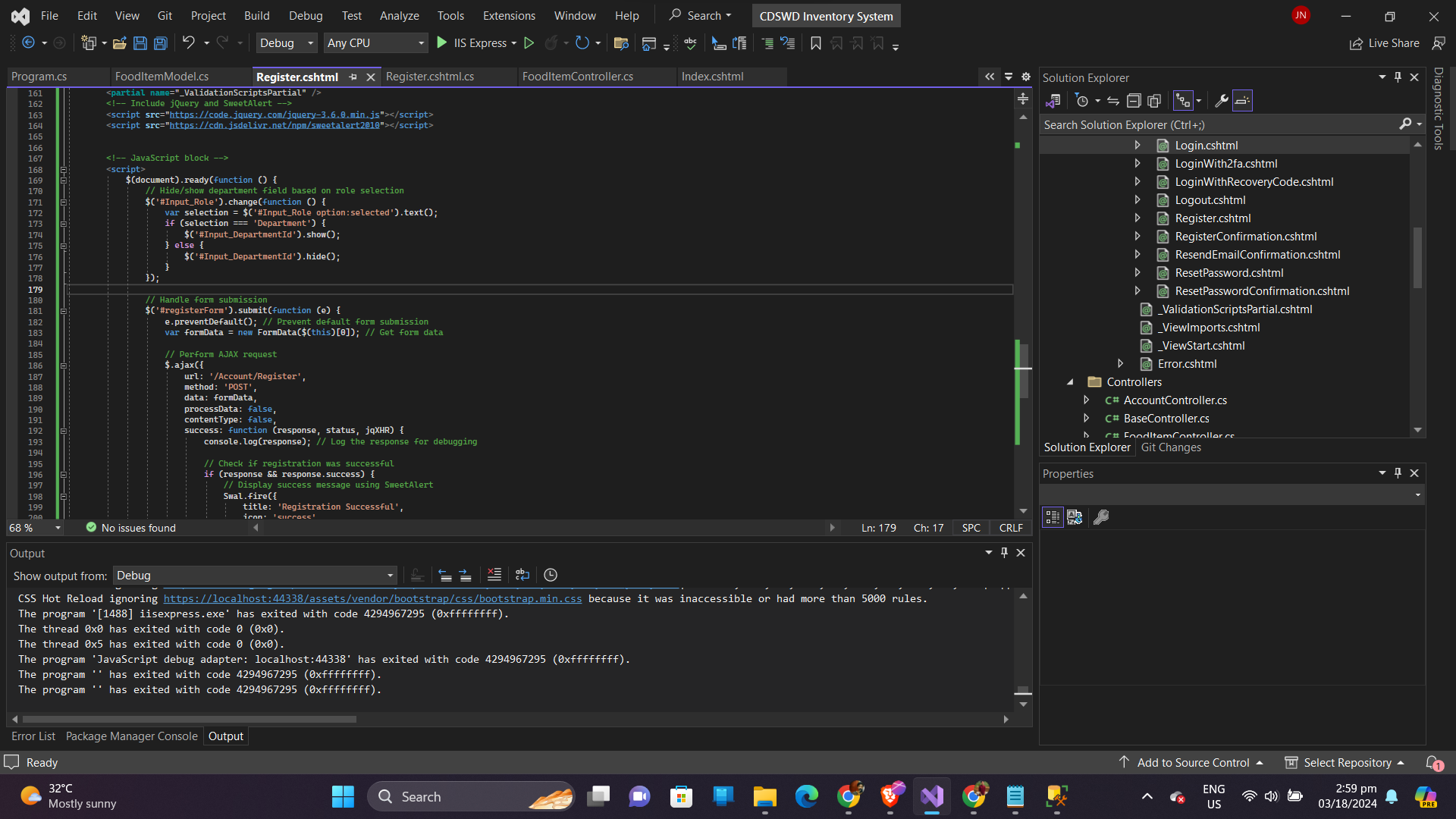Image resolution: width=1456 pixels, height=819 pixels.
Task: Click the IIS Express run button
Action: point(441,43)
